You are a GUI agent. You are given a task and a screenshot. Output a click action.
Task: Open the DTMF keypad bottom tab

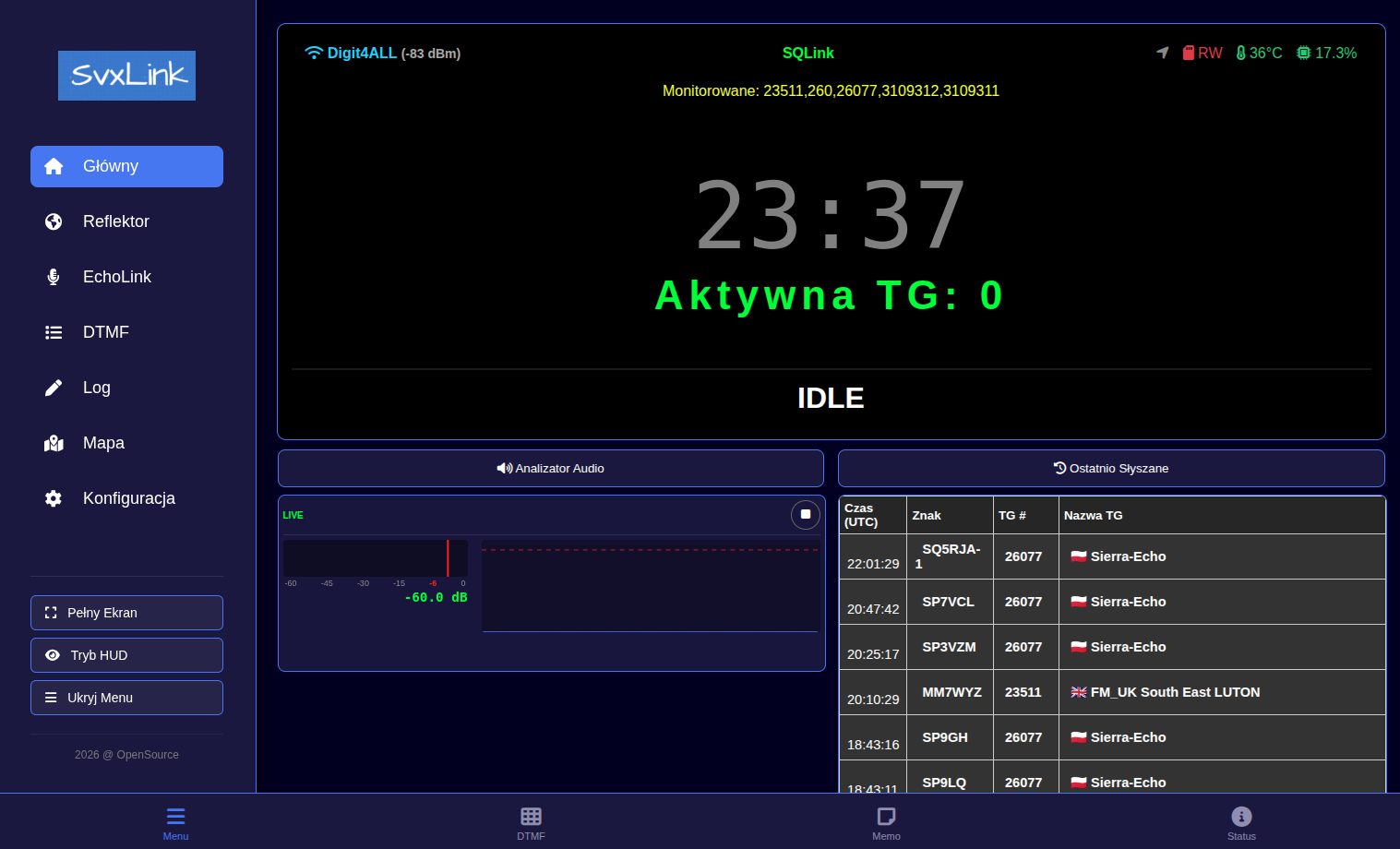tap(531, 822)
